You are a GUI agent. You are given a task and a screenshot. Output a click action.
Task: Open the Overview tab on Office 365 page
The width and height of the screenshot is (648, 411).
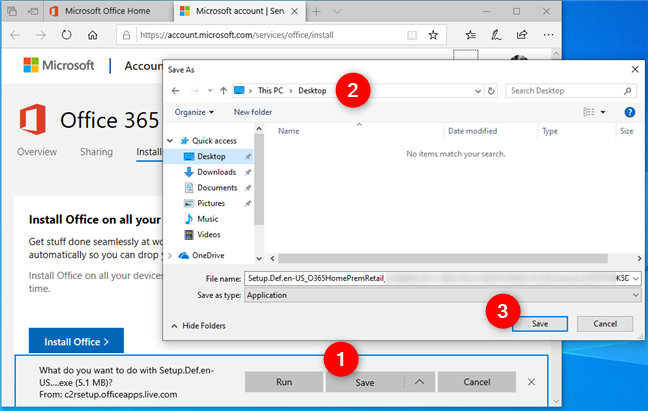[x=37, y=152]
